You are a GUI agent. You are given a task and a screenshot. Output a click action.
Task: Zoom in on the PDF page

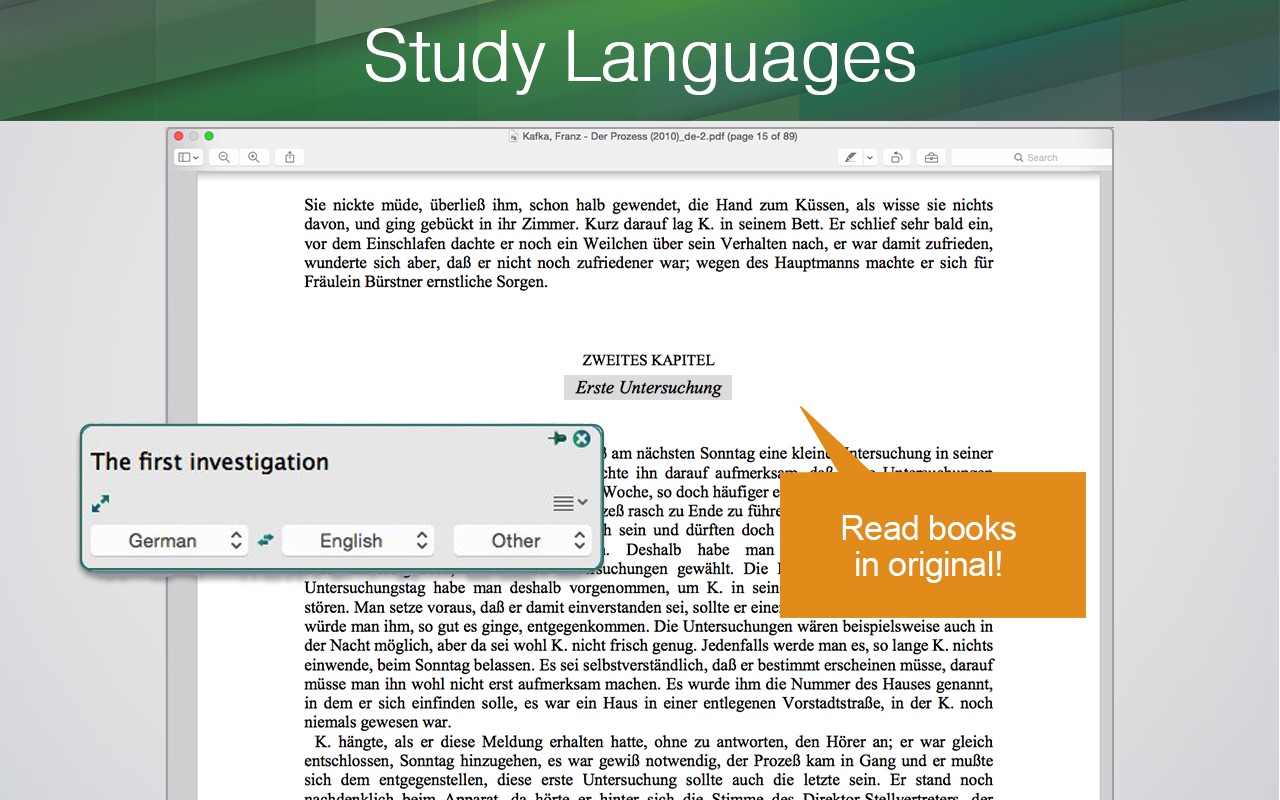254,157
